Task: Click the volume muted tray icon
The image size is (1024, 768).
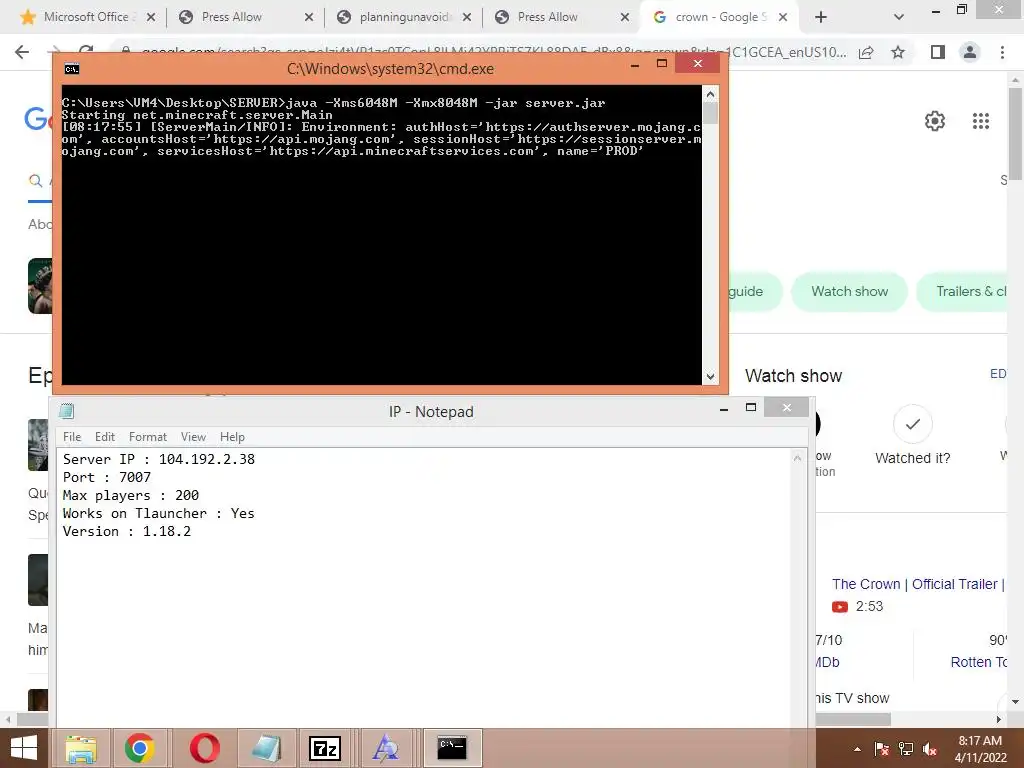Action: click(930, 749)
